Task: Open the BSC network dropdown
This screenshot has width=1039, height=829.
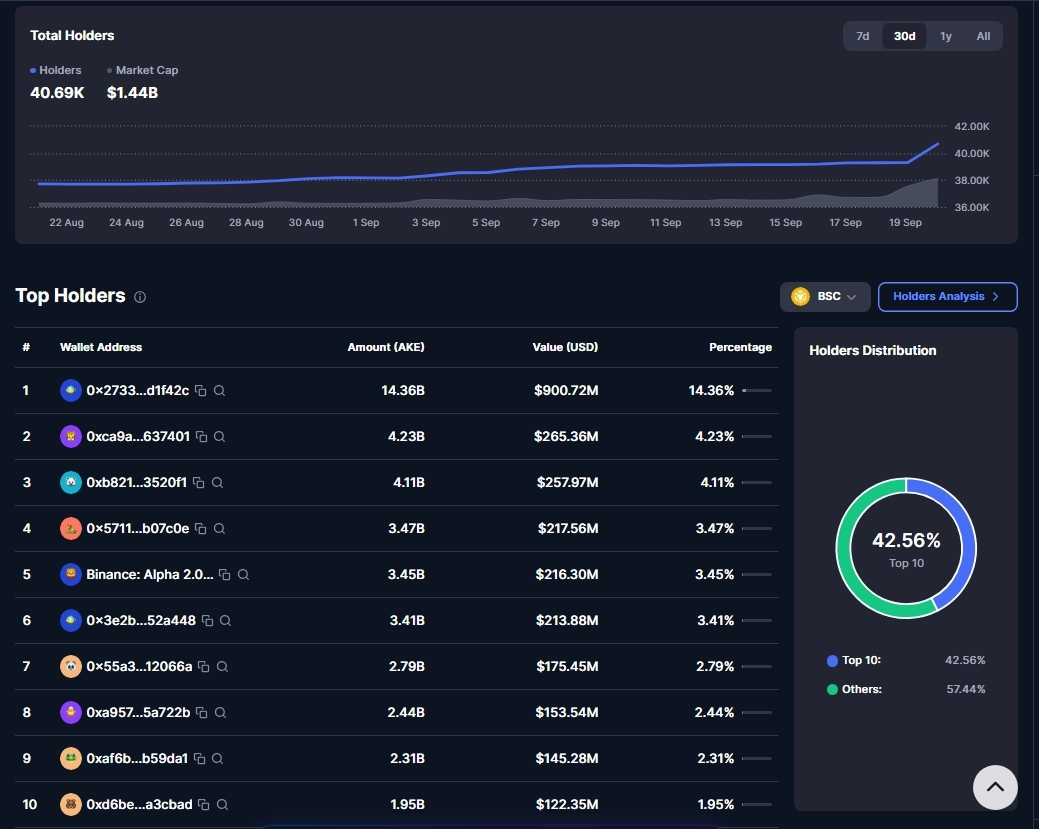Action: coord(825,296)
